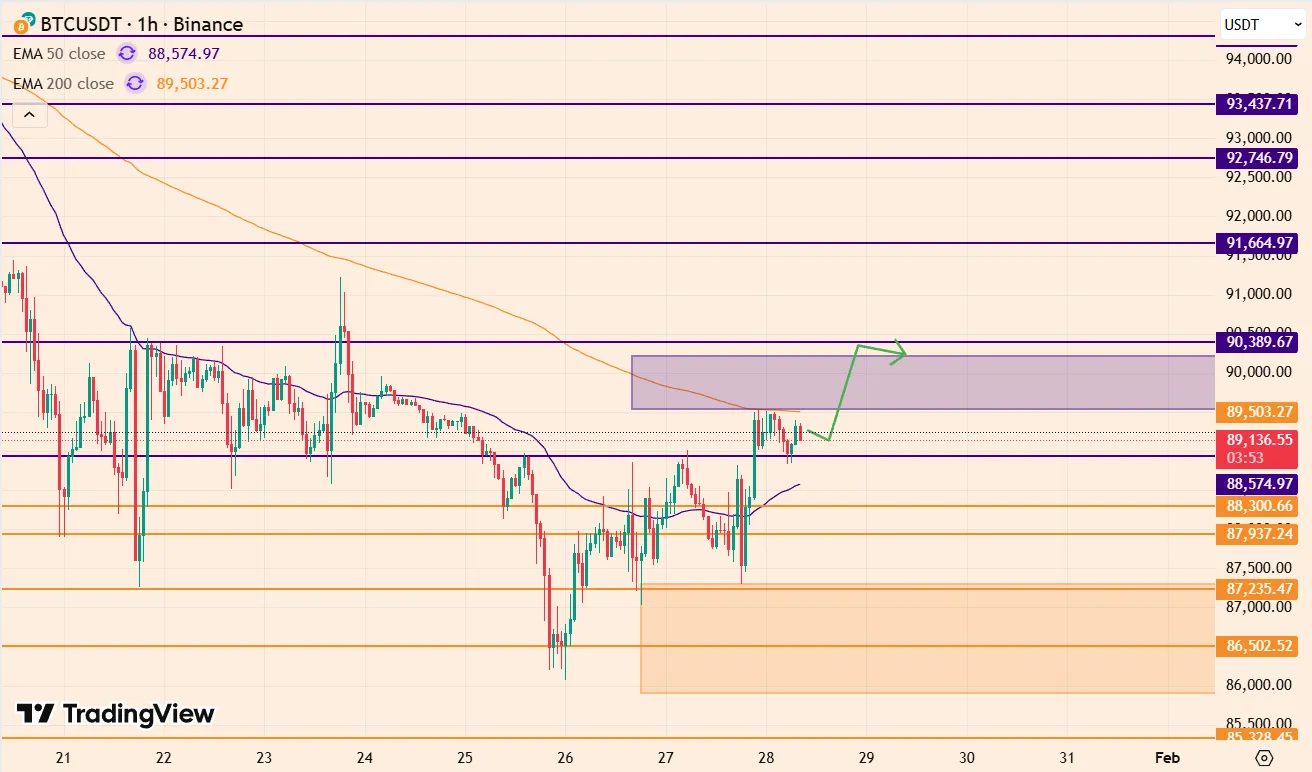
Task: Click the Bitcoin coin icon in the legend
Action: 21,27
